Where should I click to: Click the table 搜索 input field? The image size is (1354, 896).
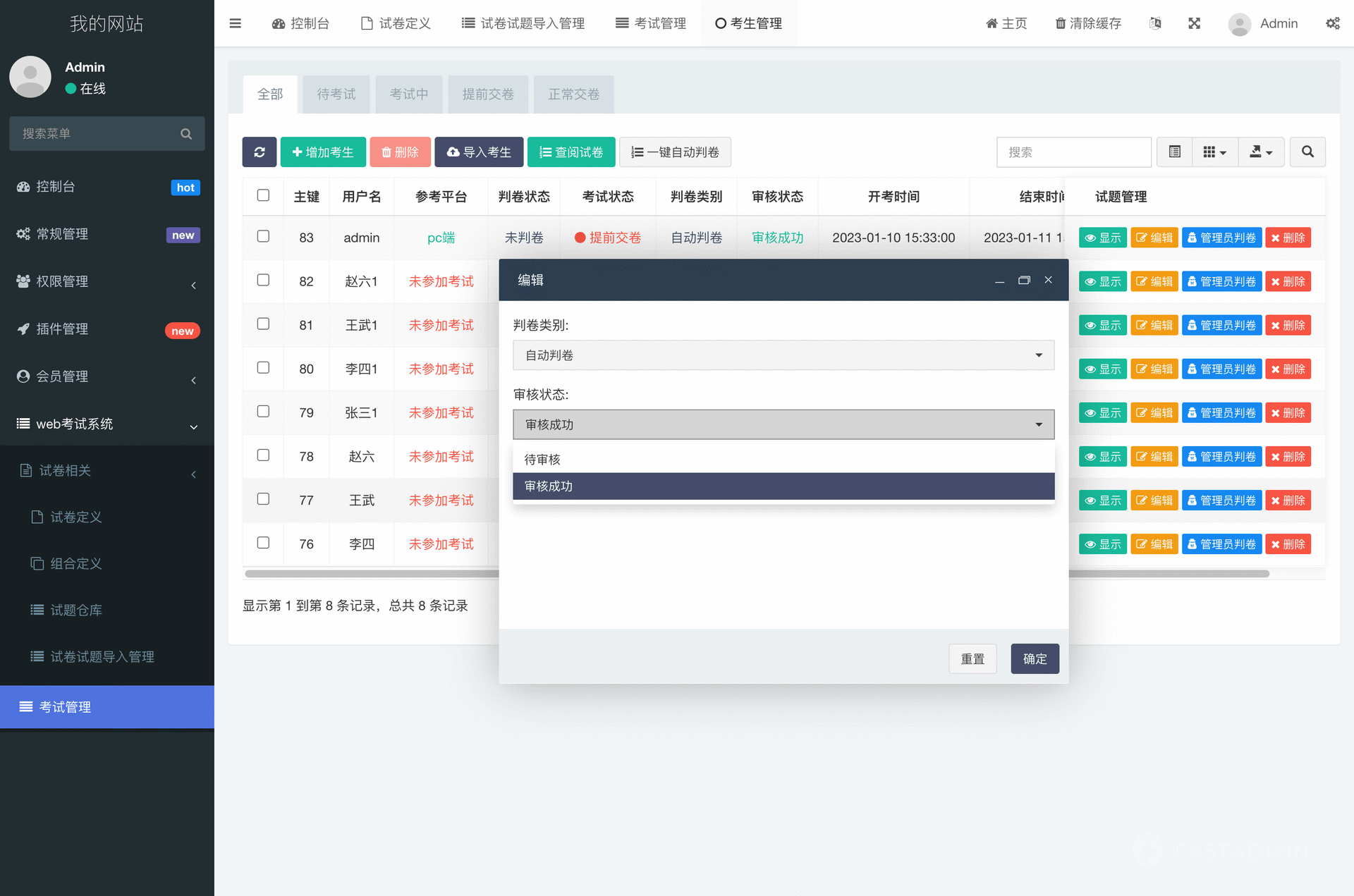tap(1073, 152)
